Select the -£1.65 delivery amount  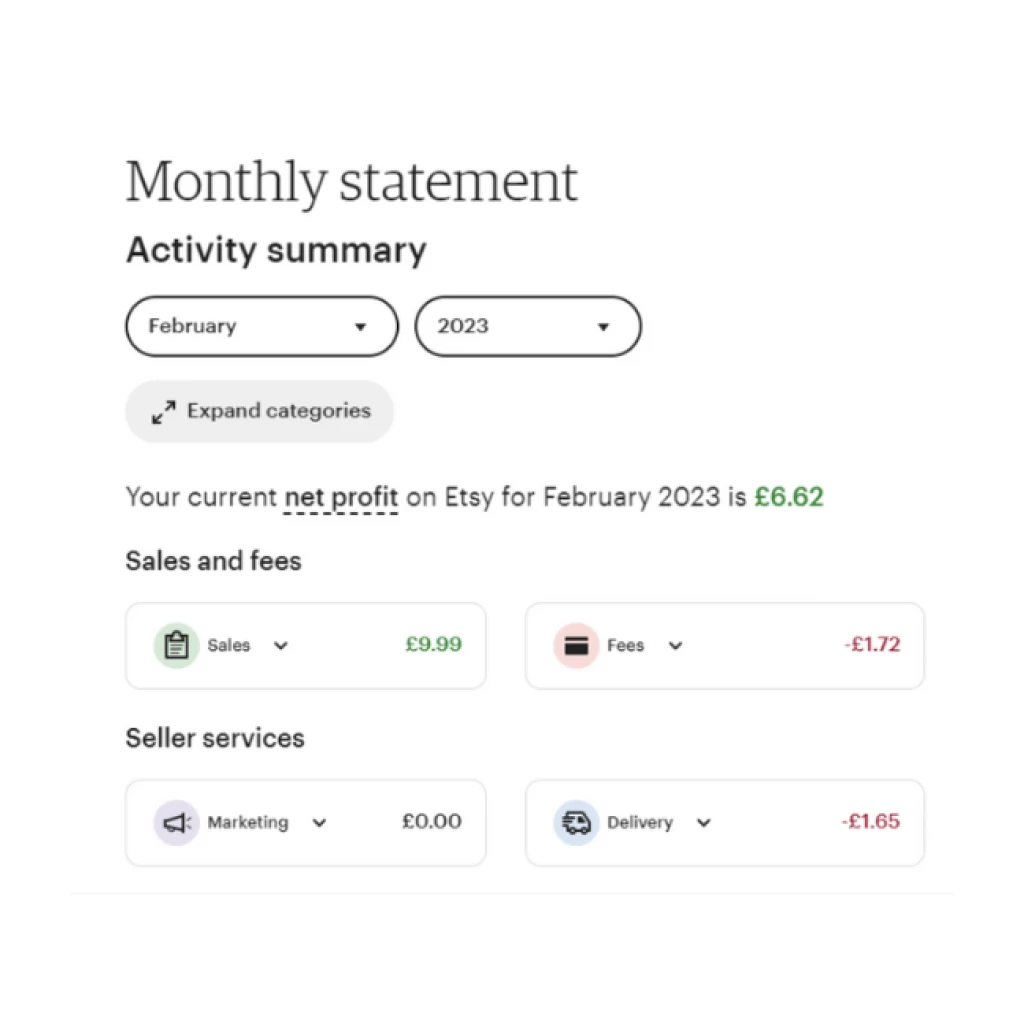pos(871,822)
